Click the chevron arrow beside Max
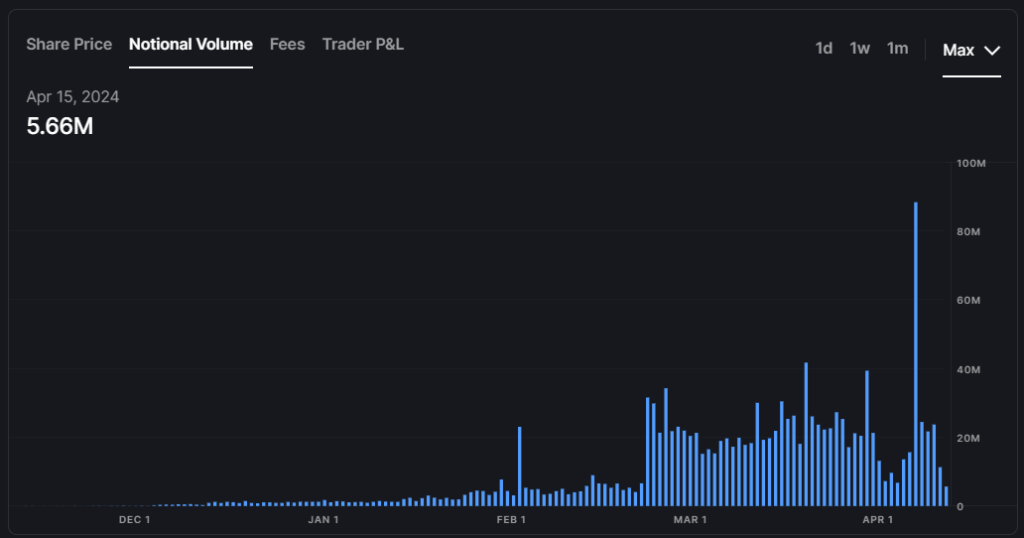Image resolution: width=1024 pixels, height=538 pixels. [x=992, y=50]
